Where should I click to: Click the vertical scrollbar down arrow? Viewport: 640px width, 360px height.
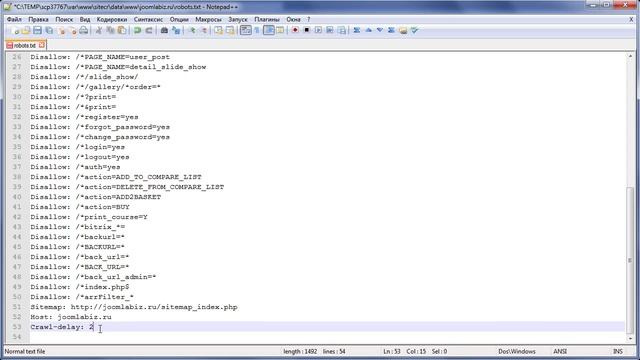[630, 338]
